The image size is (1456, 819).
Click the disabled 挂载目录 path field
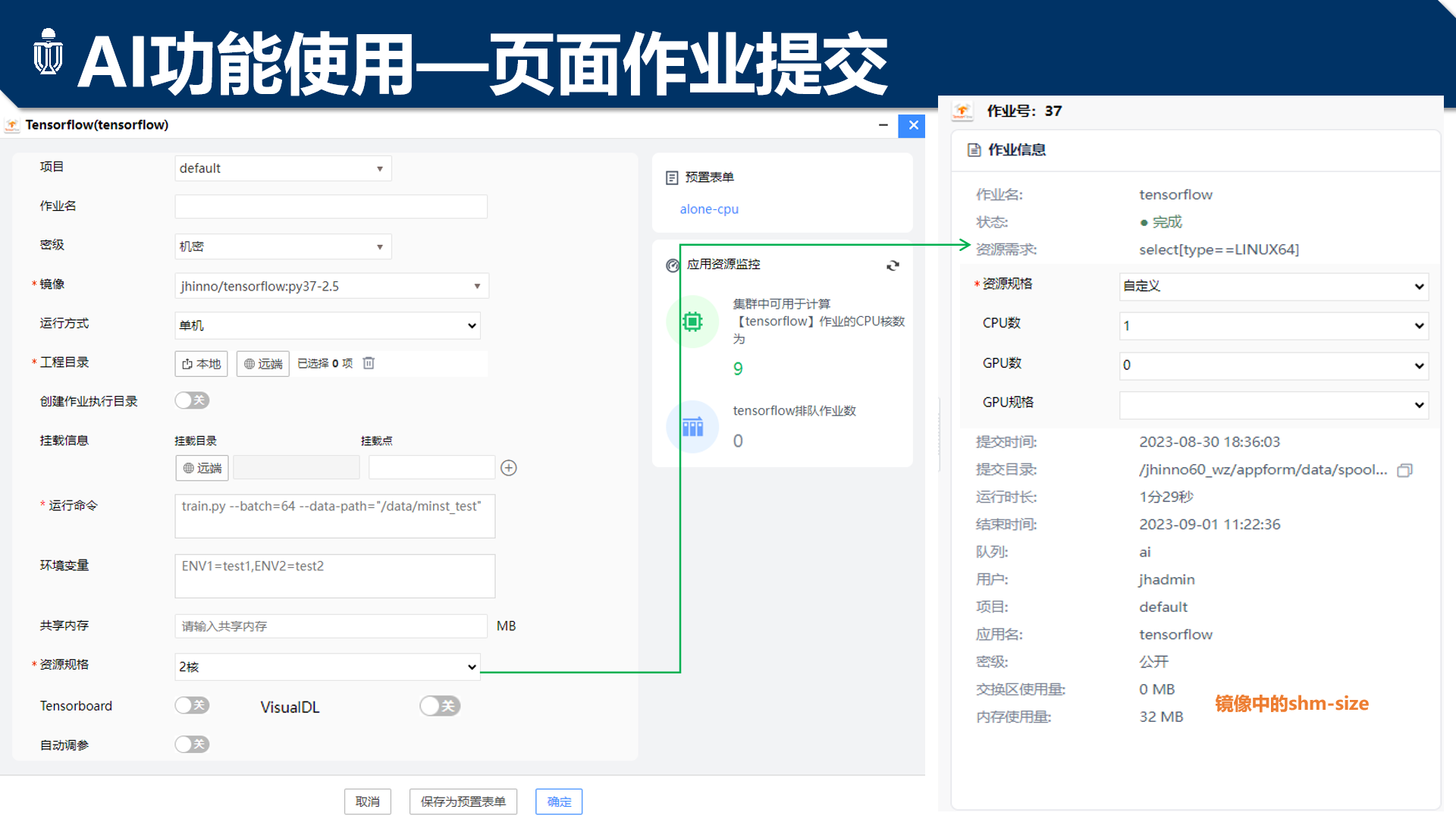click(297, 467)
